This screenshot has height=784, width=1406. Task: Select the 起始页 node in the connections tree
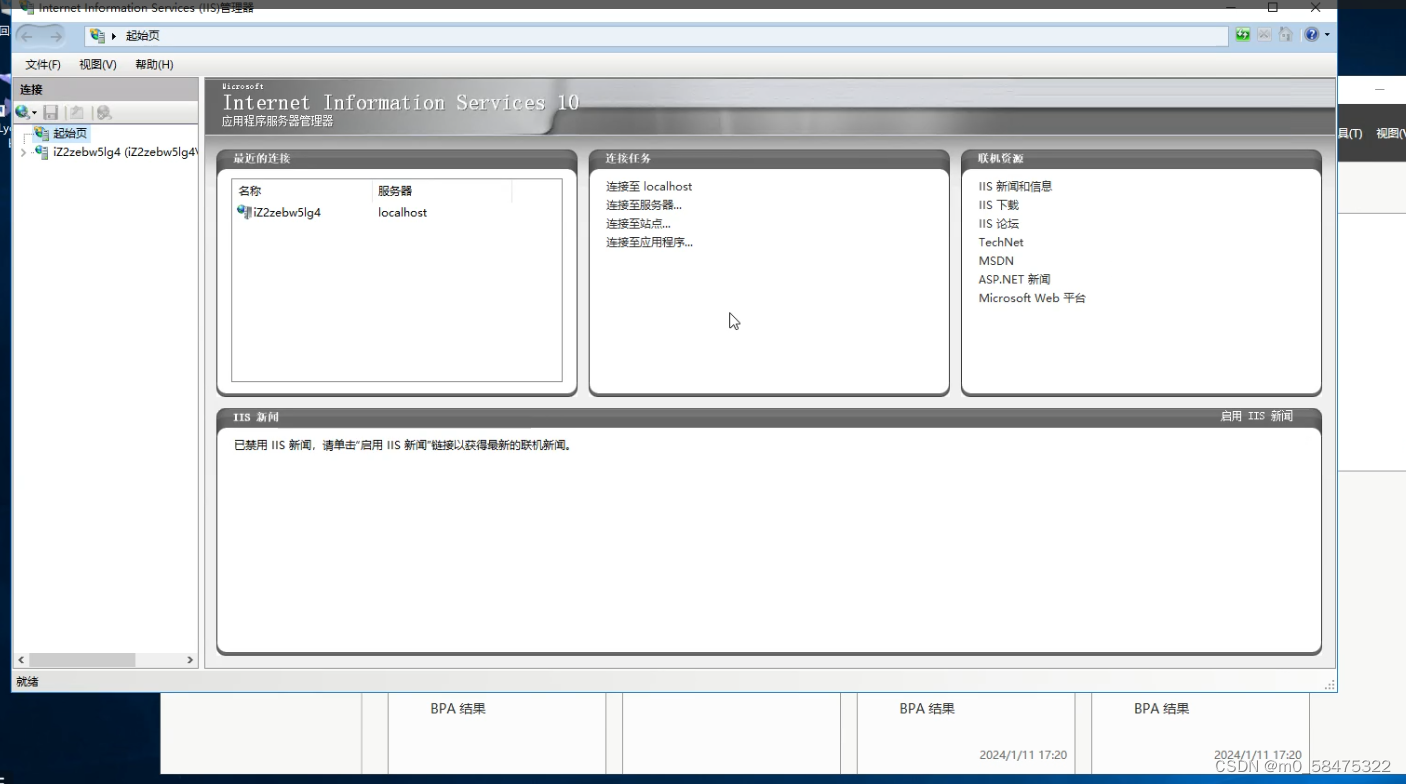[69, 132]
